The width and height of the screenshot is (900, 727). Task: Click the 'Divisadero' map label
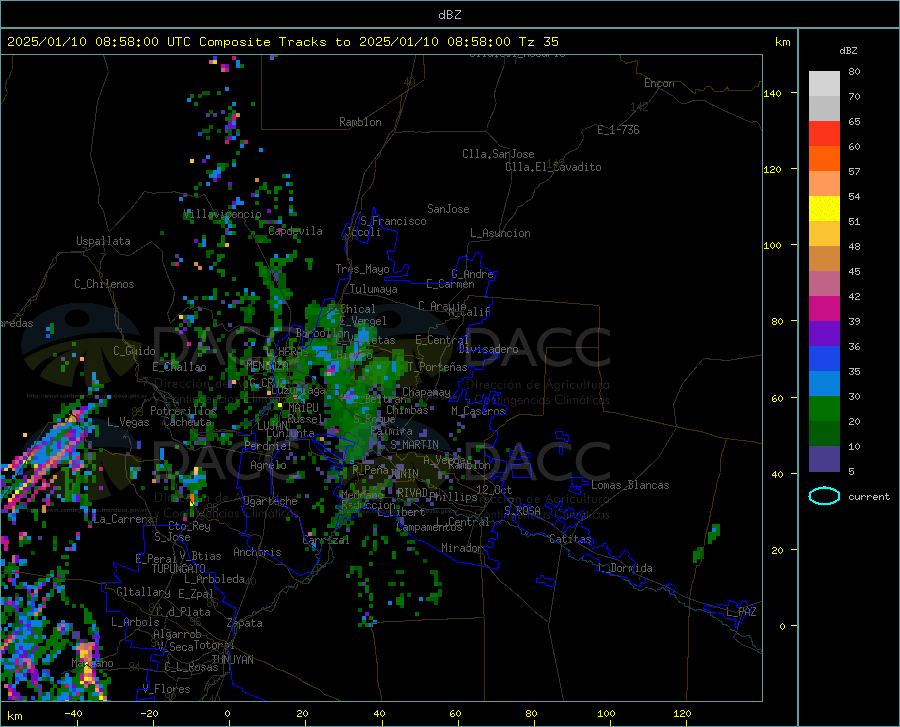click(x=488, y=349)
